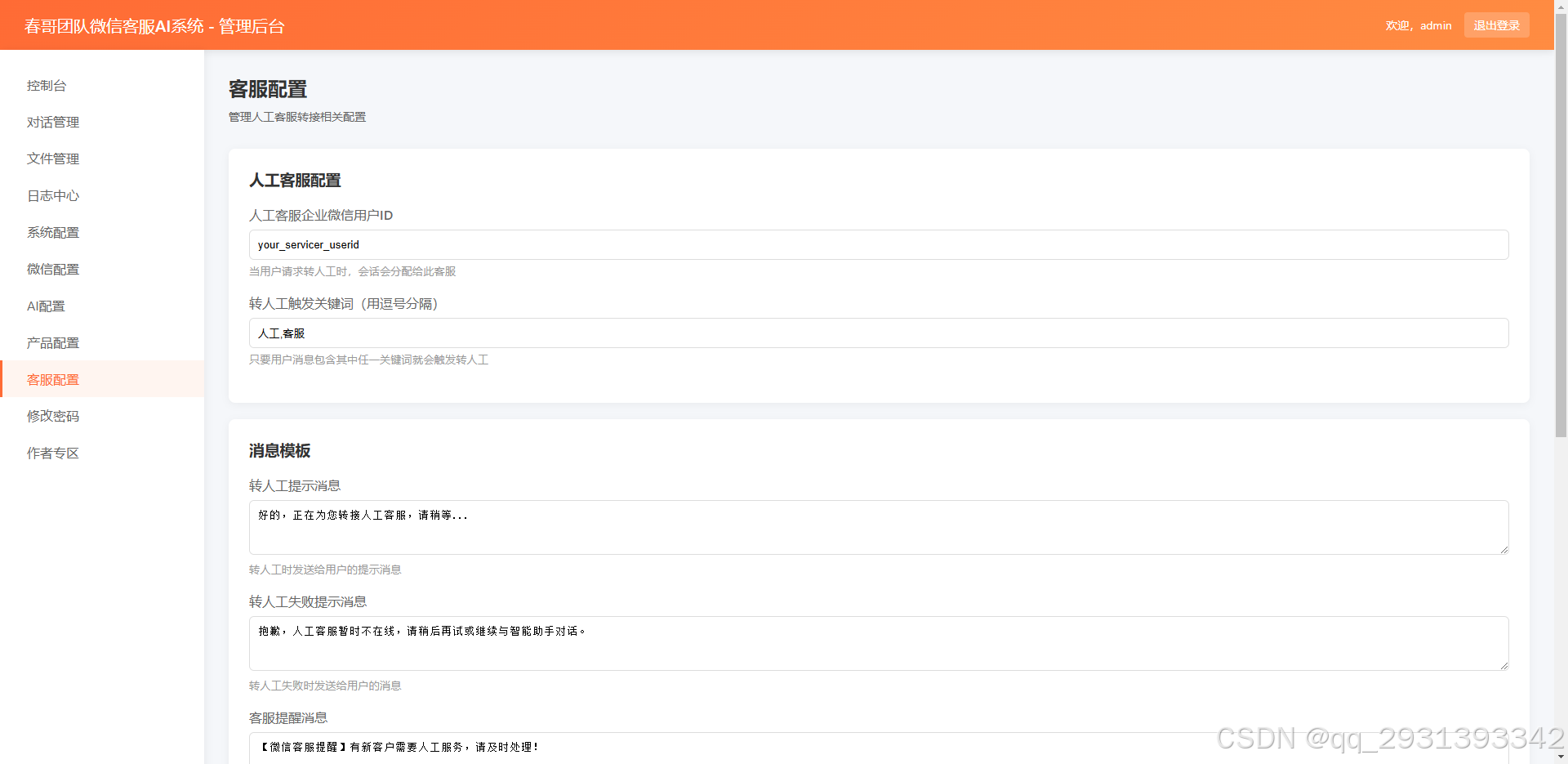This screenshot has width=1568, height=764.
Task: Click the 消息模板 section heading
Action: click(x=279, y=451)
